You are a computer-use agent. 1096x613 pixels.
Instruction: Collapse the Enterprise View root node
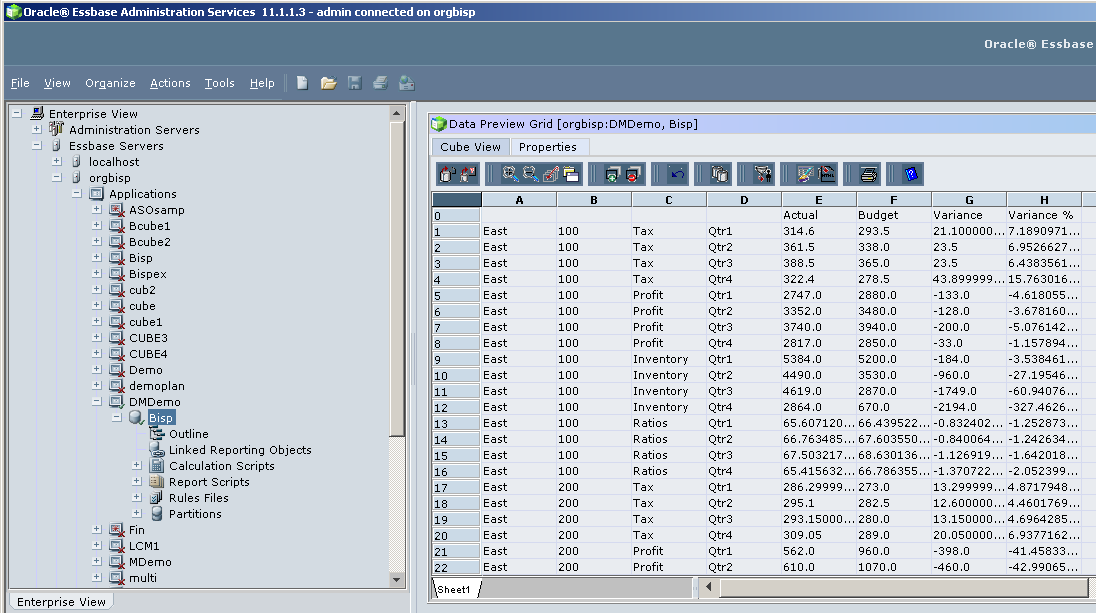(17, 113)
